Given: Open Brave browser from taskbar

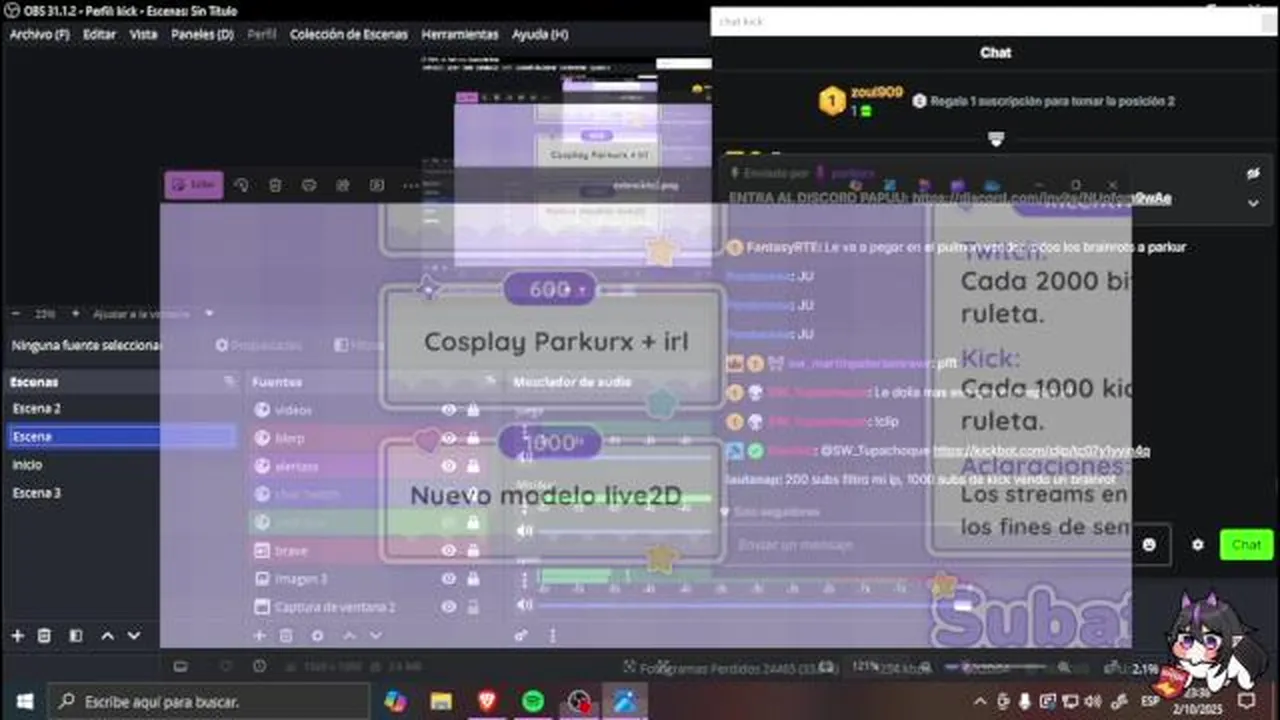Looking at the screenshot, I should tap(487, 701).
